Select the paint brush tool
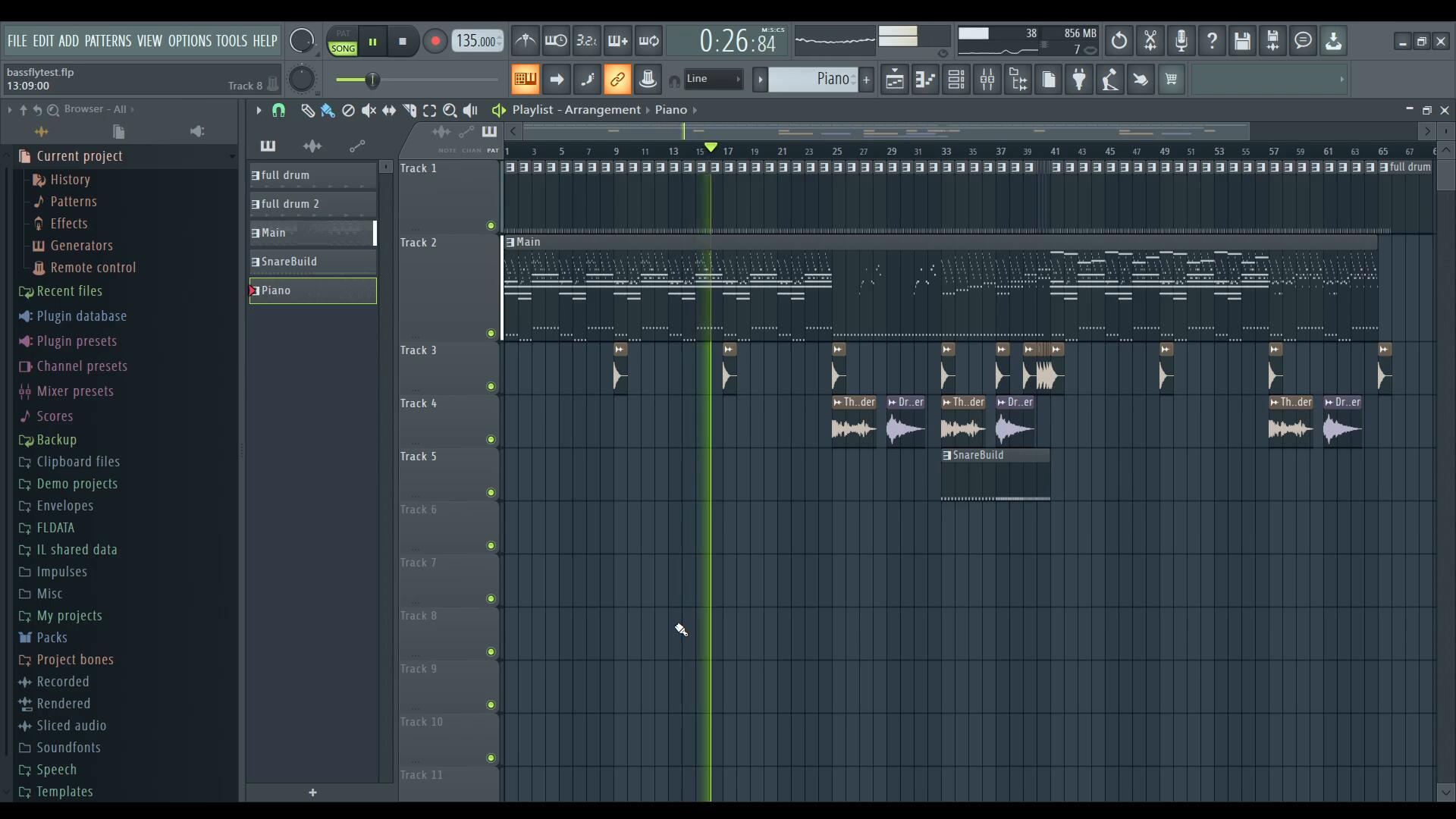This screenshot has width=1456, height=819. point(328,111)
